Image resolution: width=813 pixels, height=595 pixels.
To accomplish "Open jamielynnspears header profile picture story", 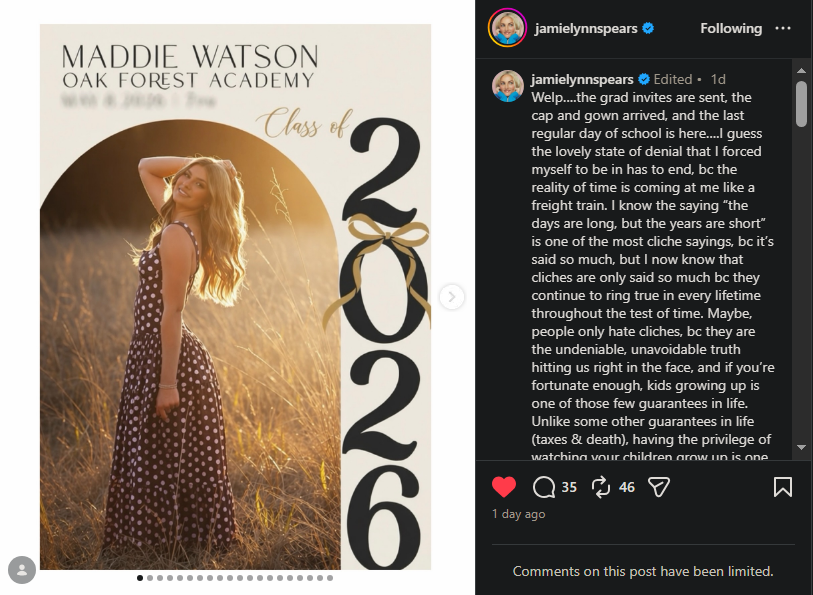I will 508,28.
